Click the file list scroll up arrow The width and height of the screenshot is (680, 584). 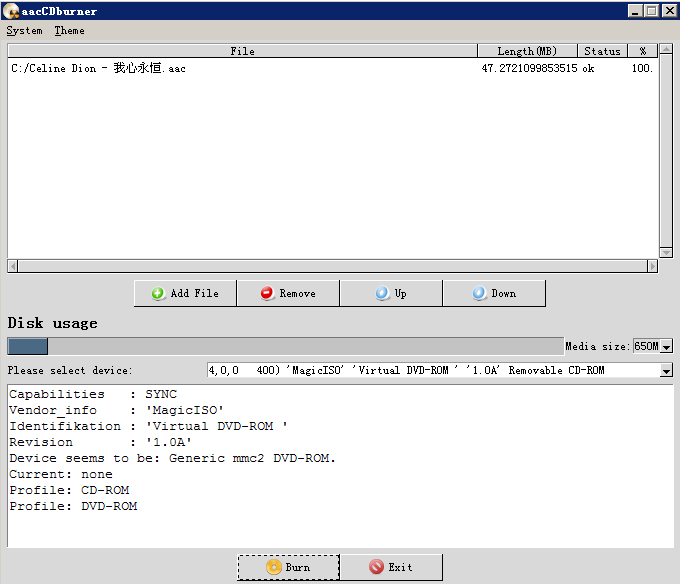pyautogui.click(x=666, y=49)
